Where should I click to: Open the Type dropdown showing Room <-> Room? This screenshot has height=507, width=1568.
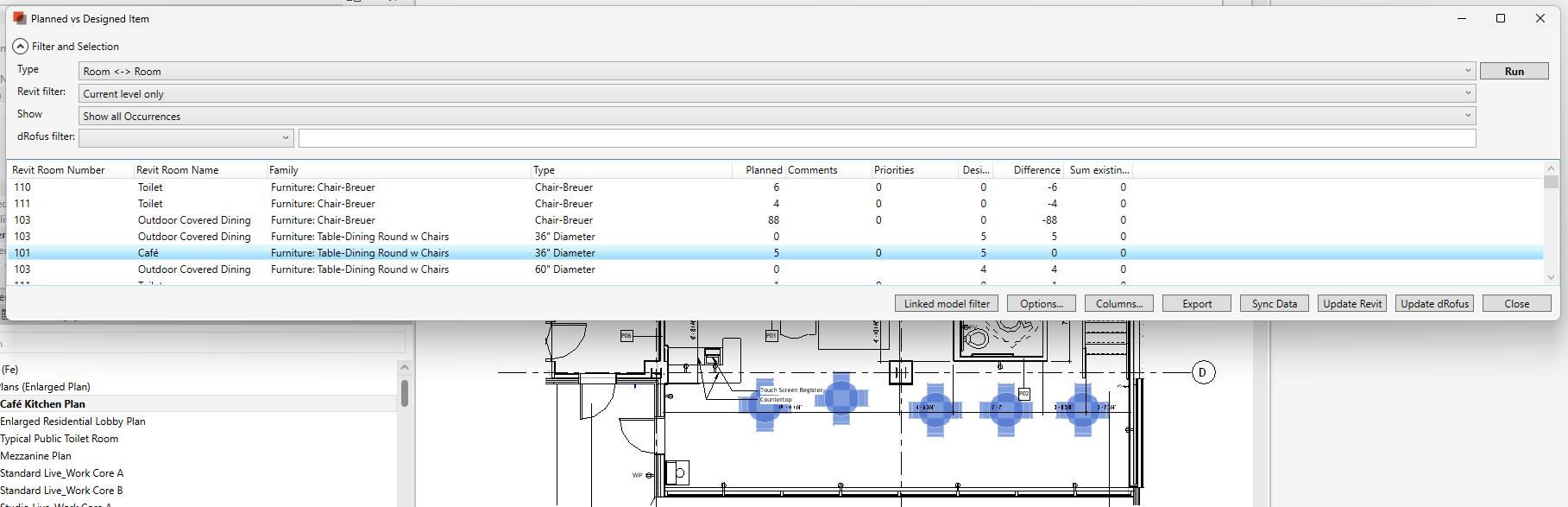[777, 71]
